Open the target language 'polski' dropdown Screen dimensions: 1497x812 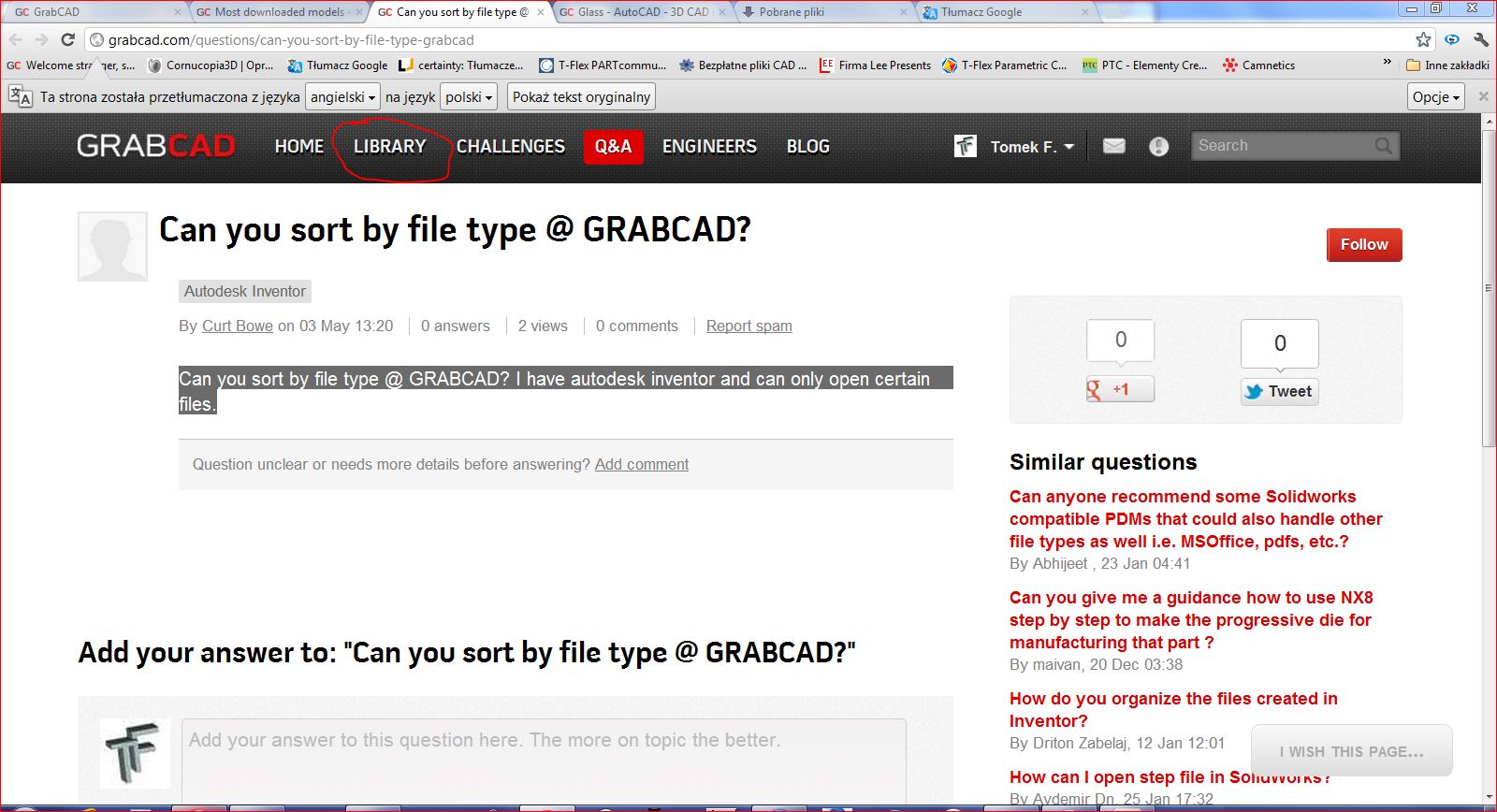469,97
